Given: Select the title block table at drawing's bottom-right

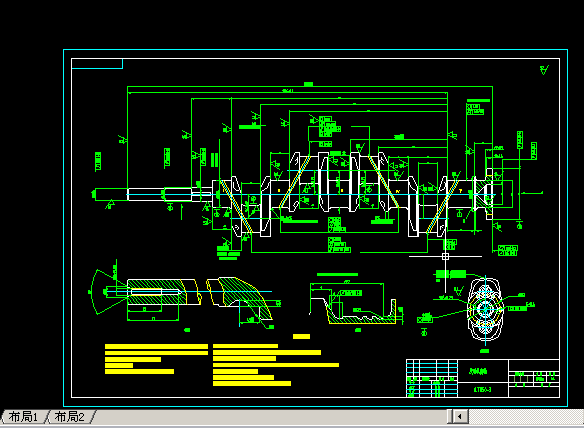Looking at the screenshot, I should [x=483, y=378].
